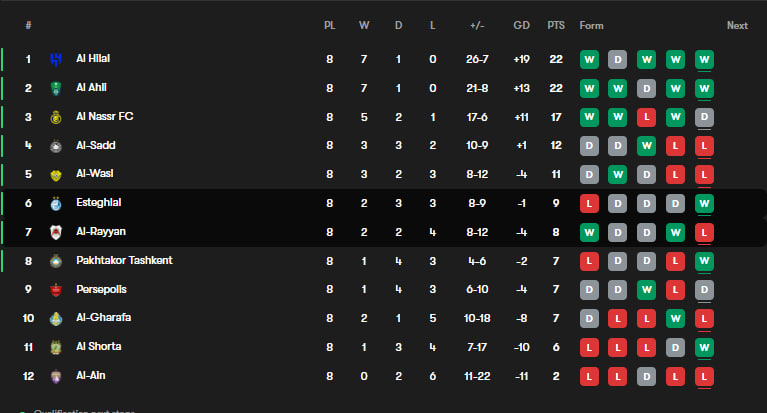
Task: Open the Al Shorta team link
Action: [x=99, y=346]
